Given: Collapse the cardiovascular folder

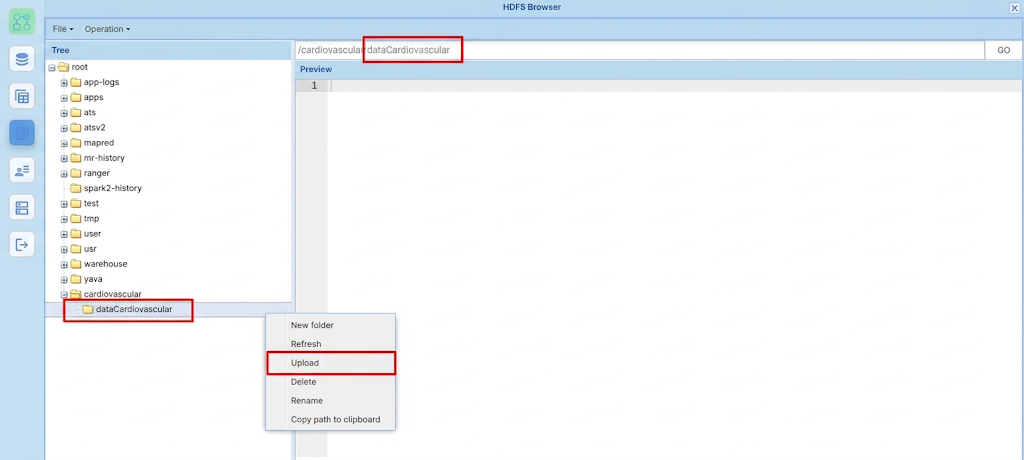Looking at the screenshot, I should pyautogui.click(x=64, y=295).
